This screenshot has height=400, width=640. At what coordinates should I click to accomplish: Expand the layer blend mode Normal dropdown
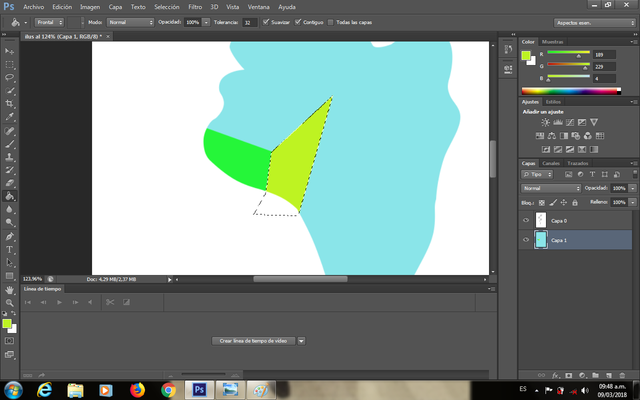click(x=551, y=188)
